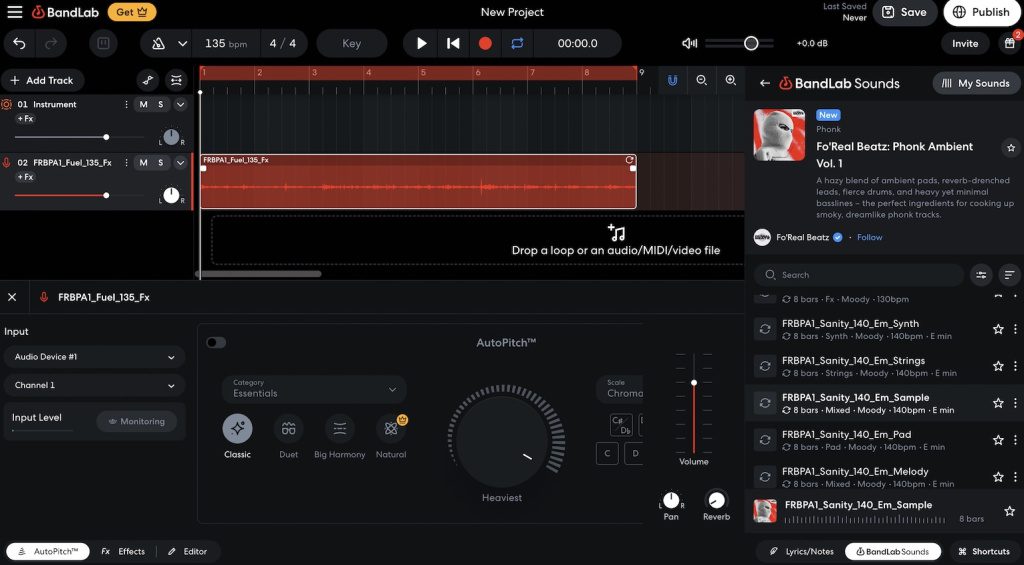Click the red Record button
The image size is (1024, 565).
tap(485, 44)
